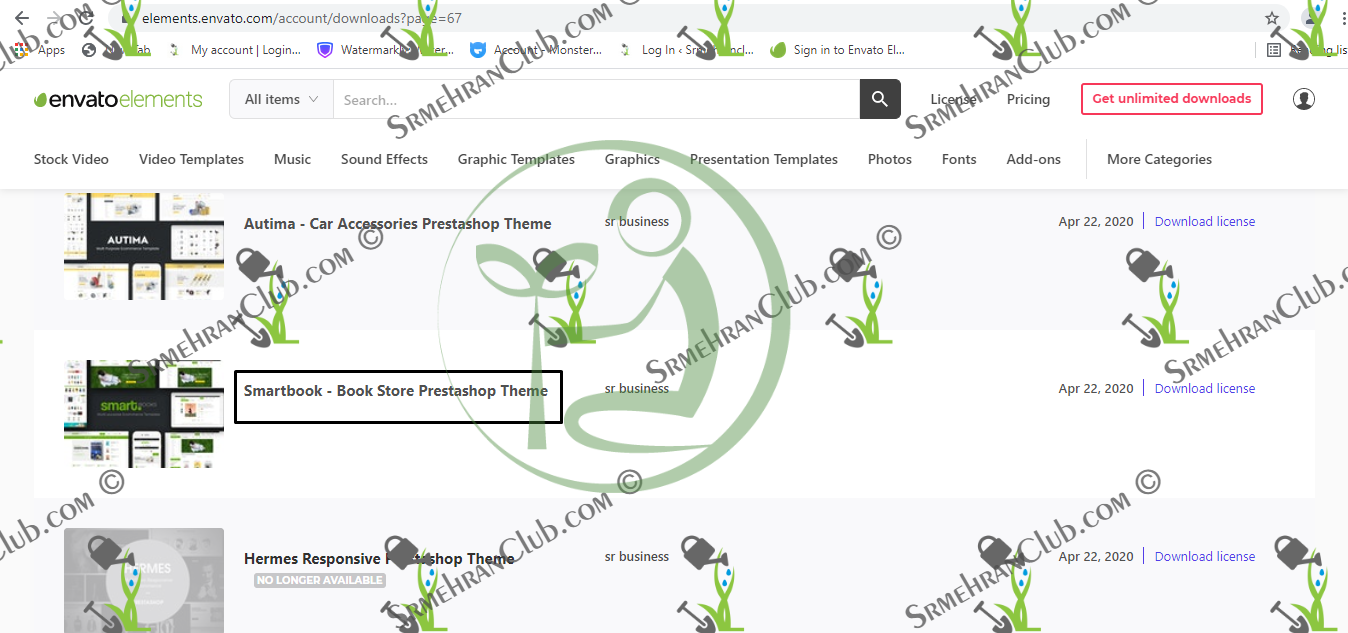This screenshot has height=633, width=1348.
Task: Open the 'Sign in to Envato El...' bookmark
Action: click(x=838, y=50)
